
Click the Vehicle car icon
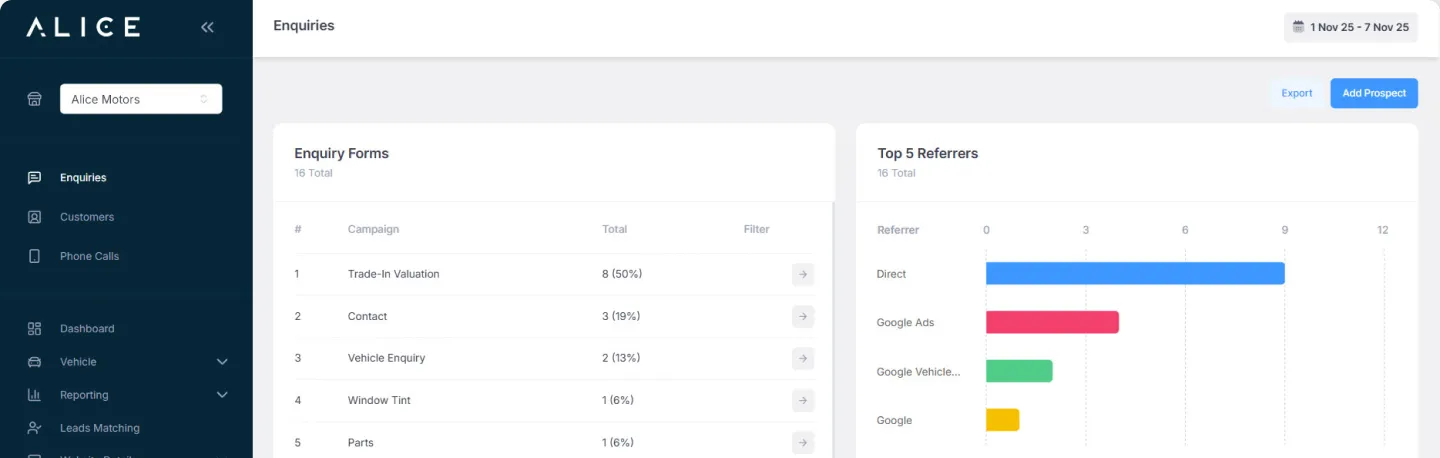34,362
